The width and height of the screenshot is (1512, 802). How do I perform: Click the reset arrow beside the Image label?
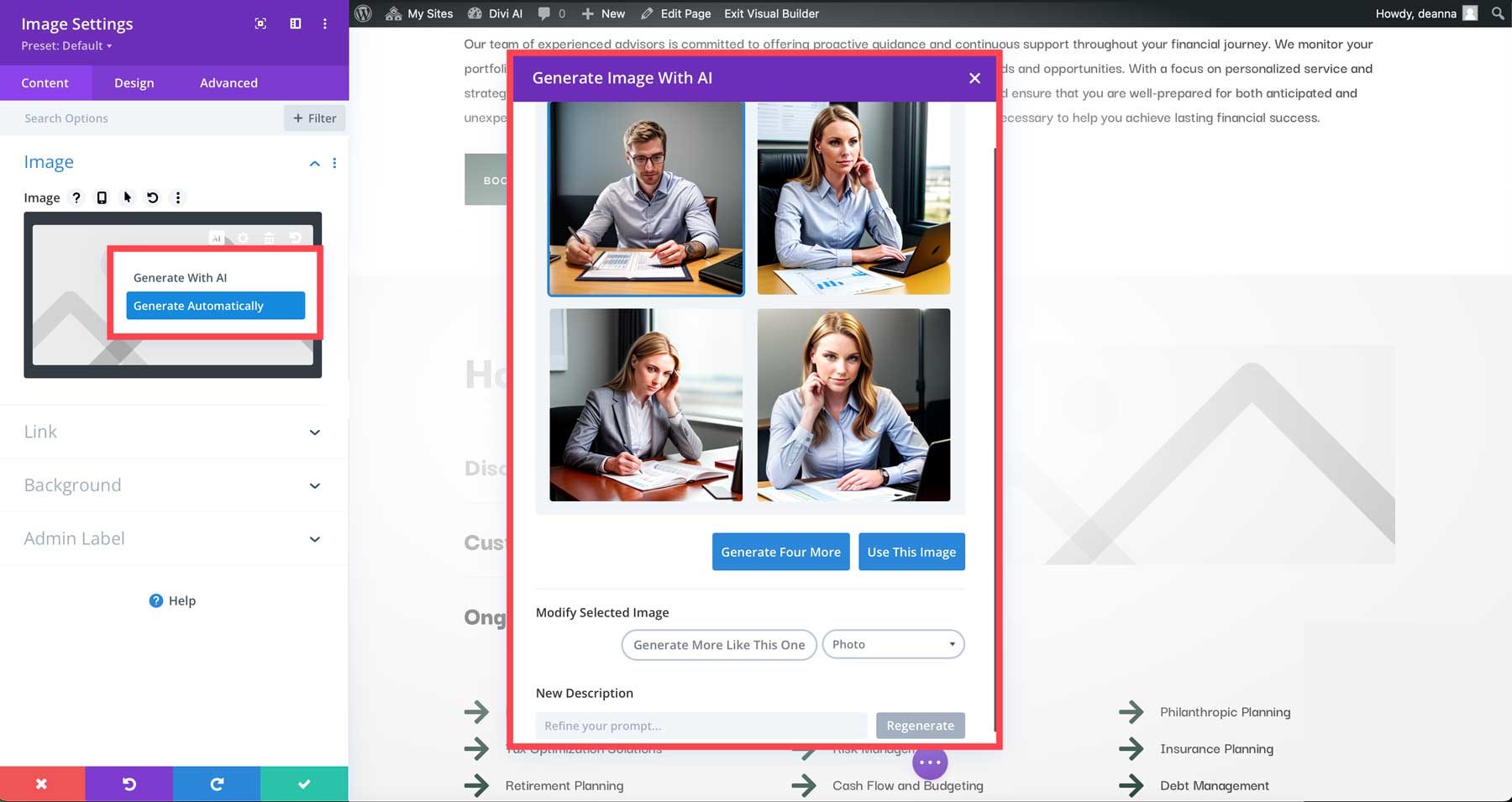pos(152,197)
